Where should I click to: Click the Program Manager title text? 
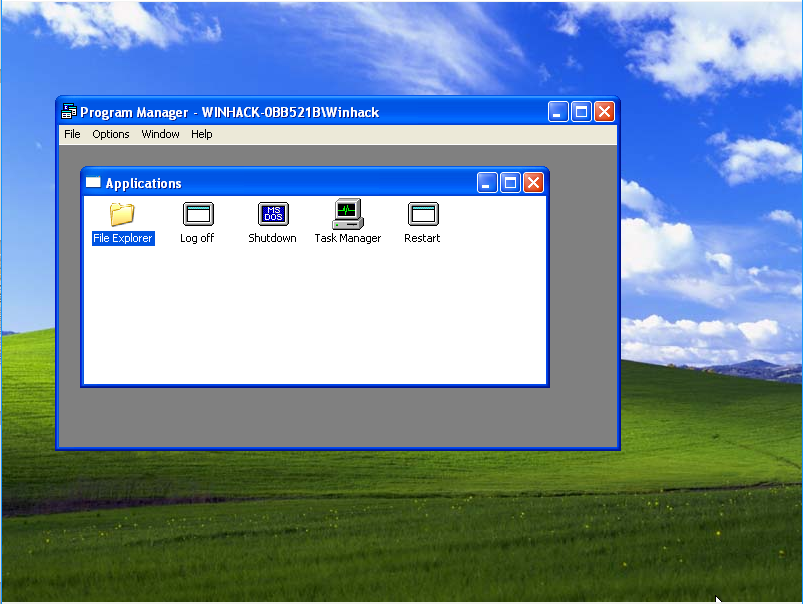pyautogui.click(x=229, y=112)
